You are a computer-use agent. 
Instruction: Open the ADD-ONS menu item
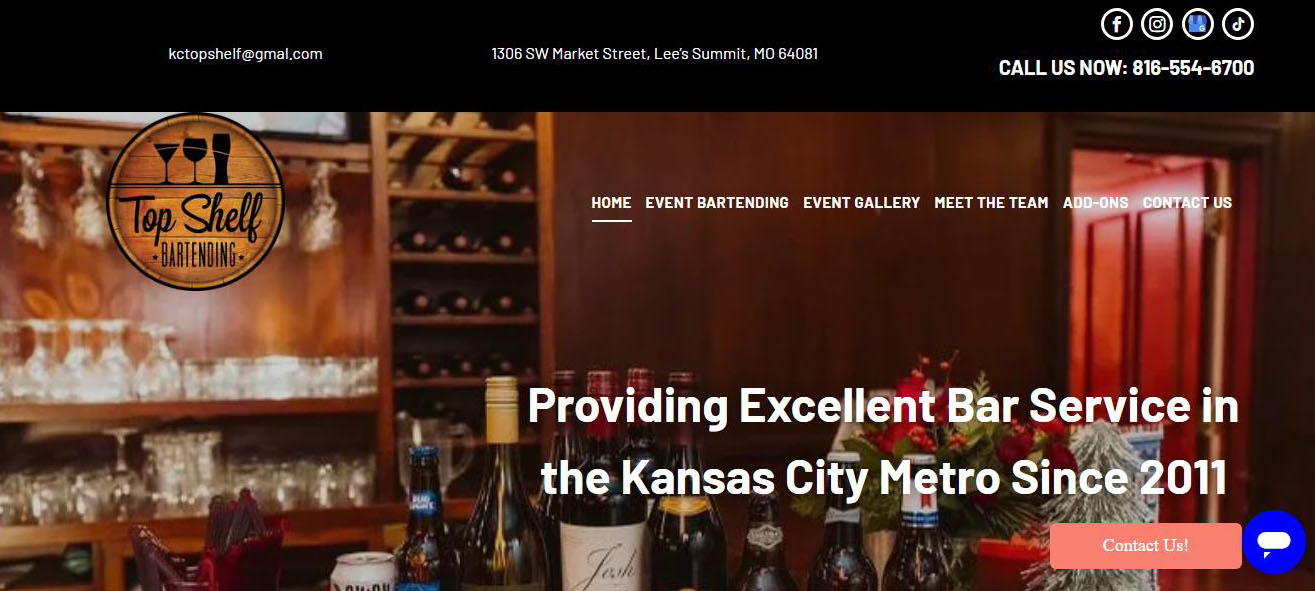pyautogui.click(x=1095, y=203)
